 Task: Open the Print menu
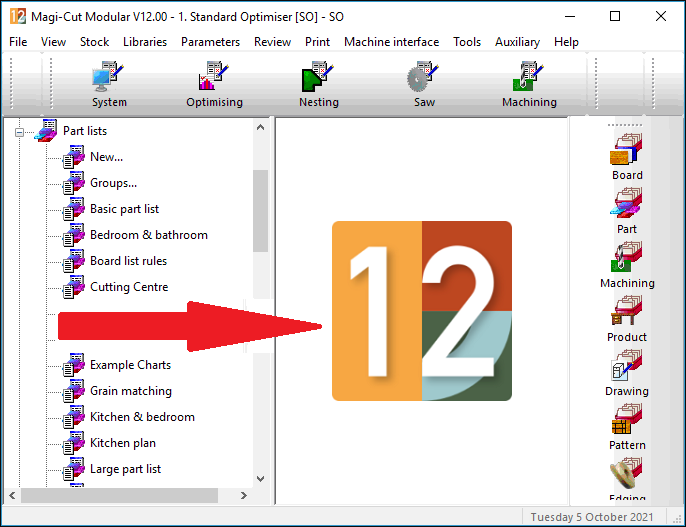[x=317, y=42]
